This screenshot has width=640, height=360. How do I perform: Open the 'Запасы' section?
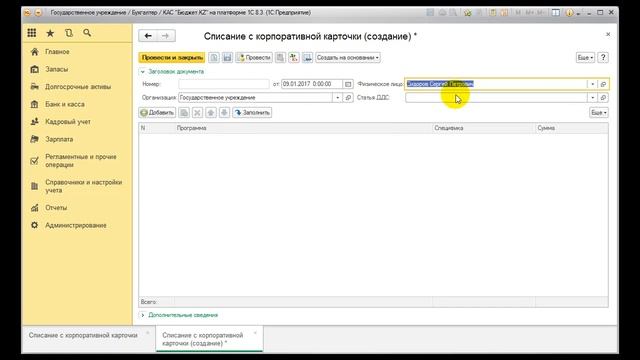click(56, 69)
